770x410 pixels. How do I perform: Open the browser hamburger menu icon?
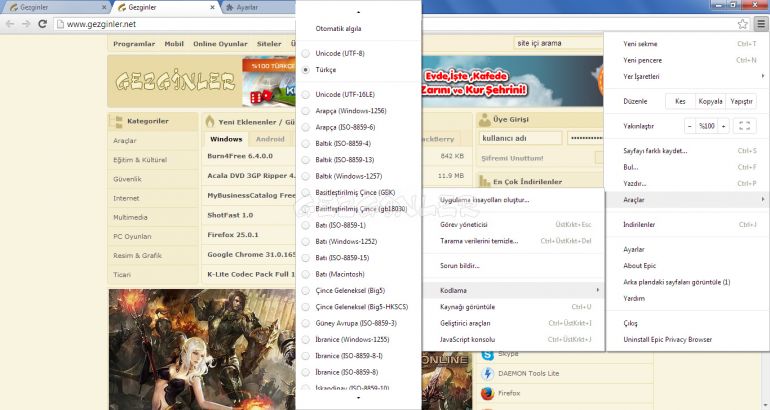[761, 24]
